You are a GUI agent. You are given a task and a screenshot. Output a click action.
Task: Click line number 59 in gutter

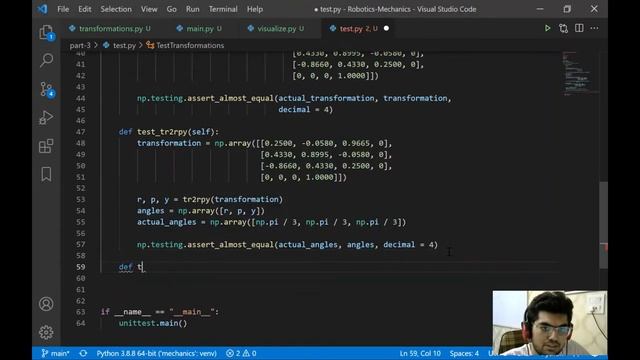[x=80, y=267]
